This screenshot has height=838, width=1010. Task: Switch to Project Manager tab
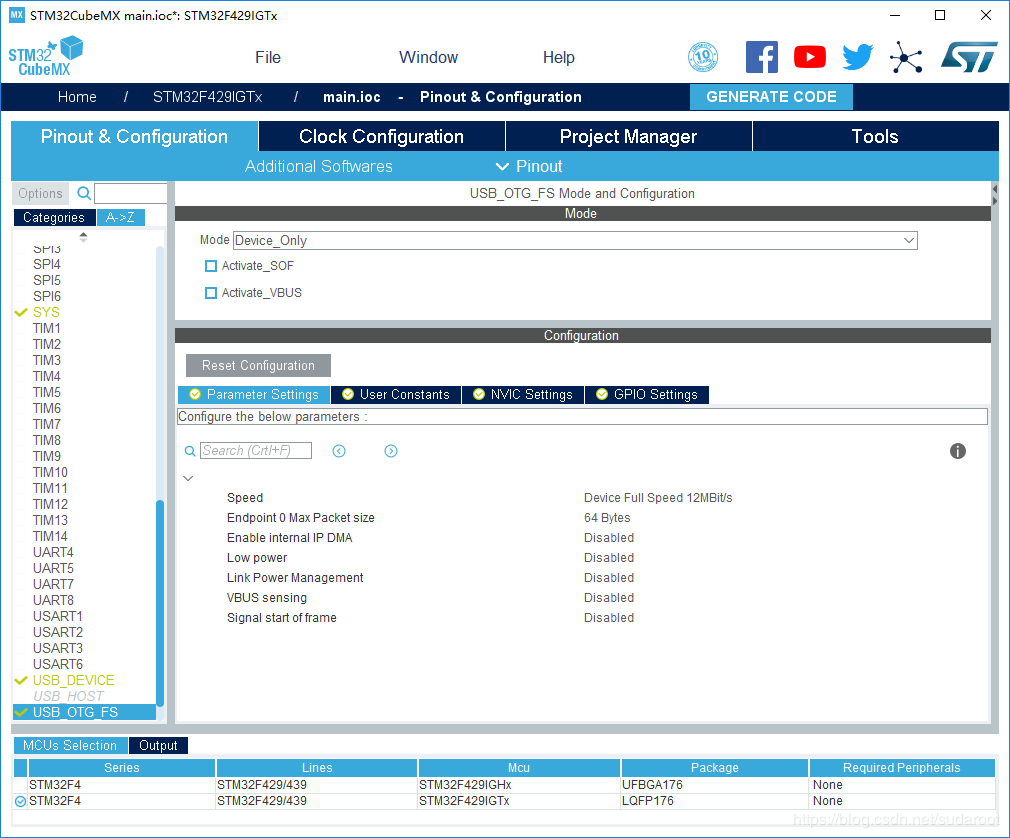[628, 136]
